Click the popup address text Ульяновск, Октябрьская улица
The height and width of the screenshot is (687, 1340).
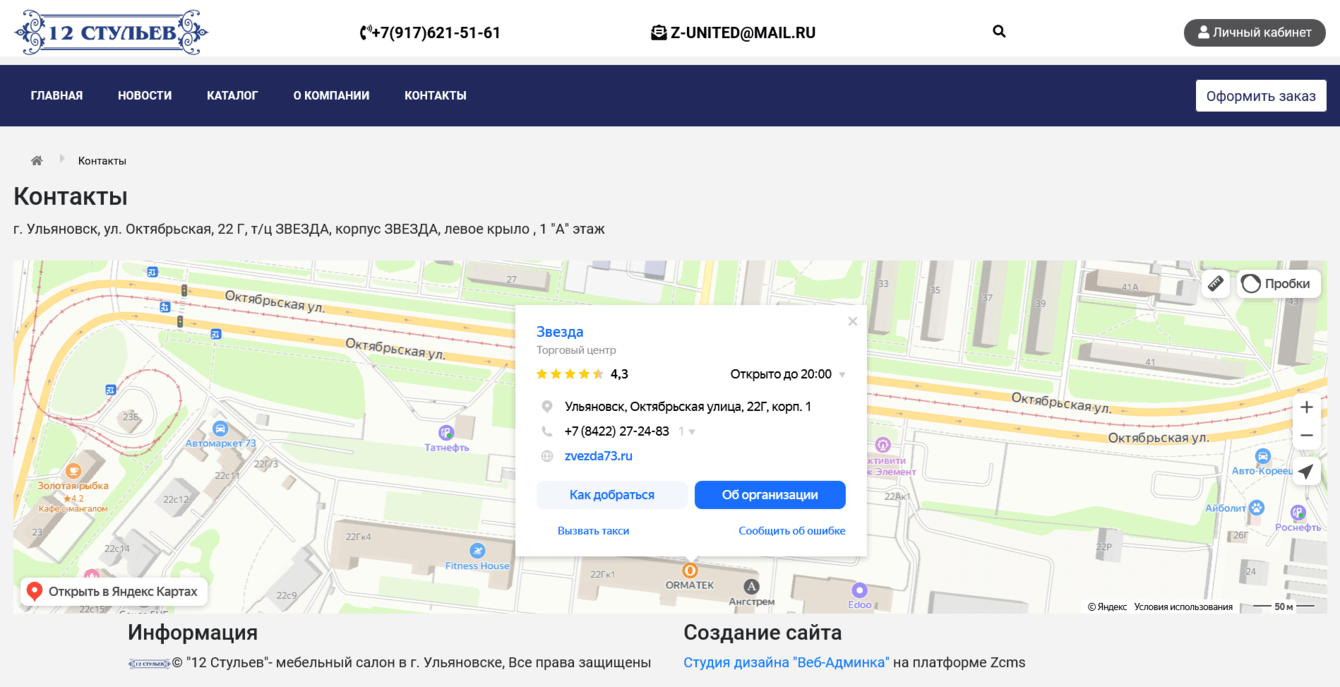(688, 407)
